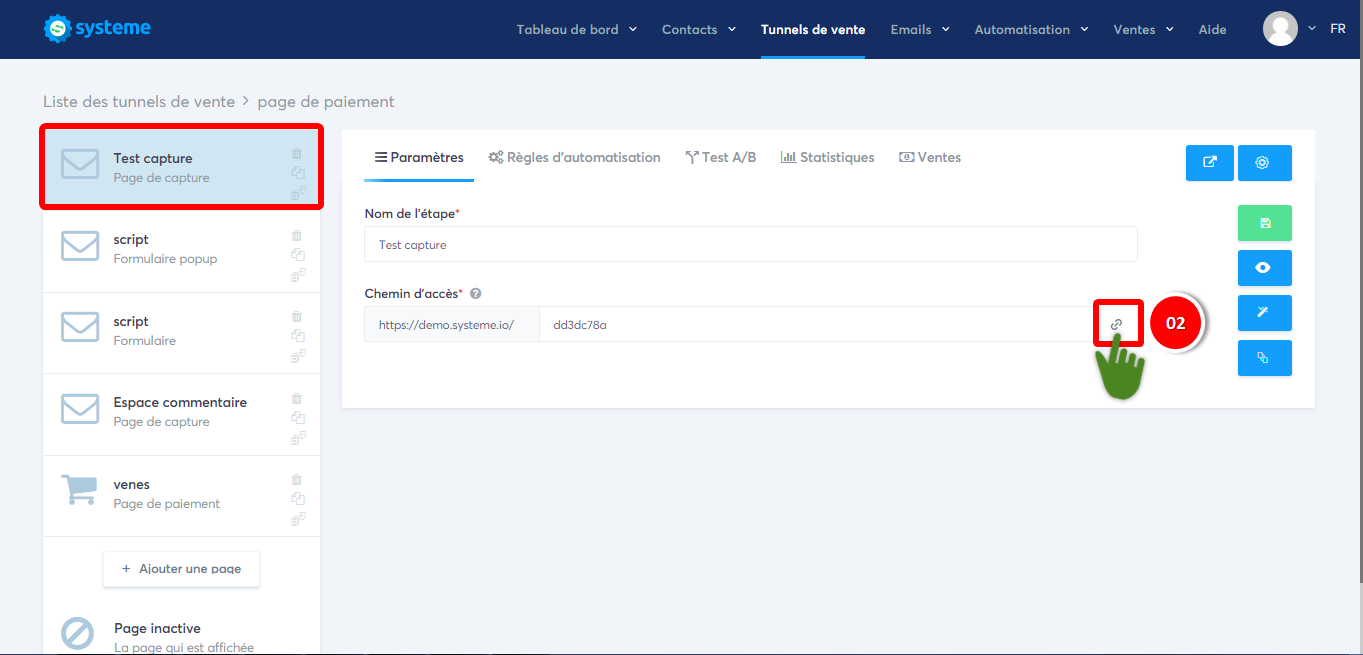Expand the Tableau de bord menu

click(577, 29)
